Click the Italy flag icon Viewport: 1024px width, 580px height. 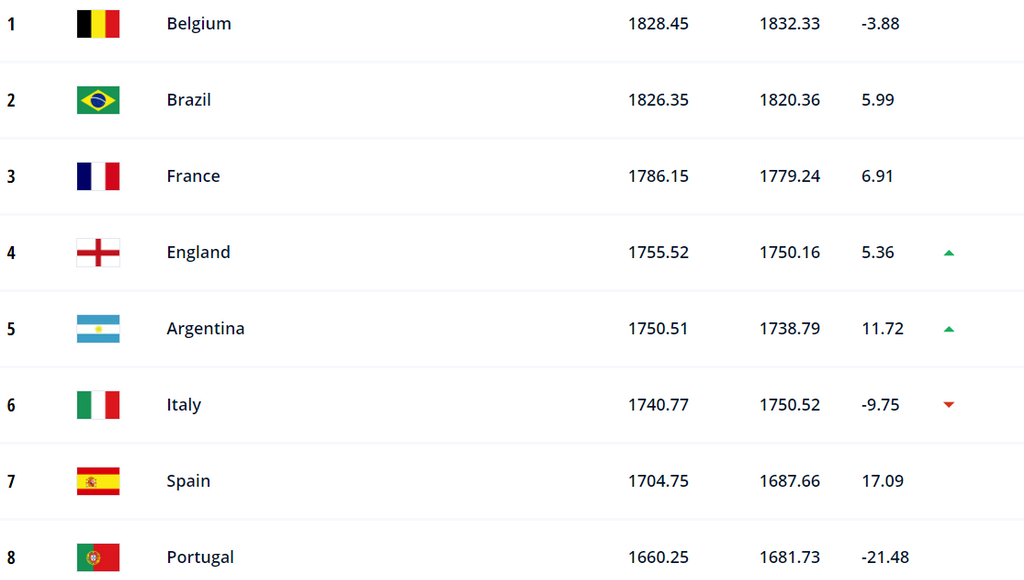click(98, 405)
